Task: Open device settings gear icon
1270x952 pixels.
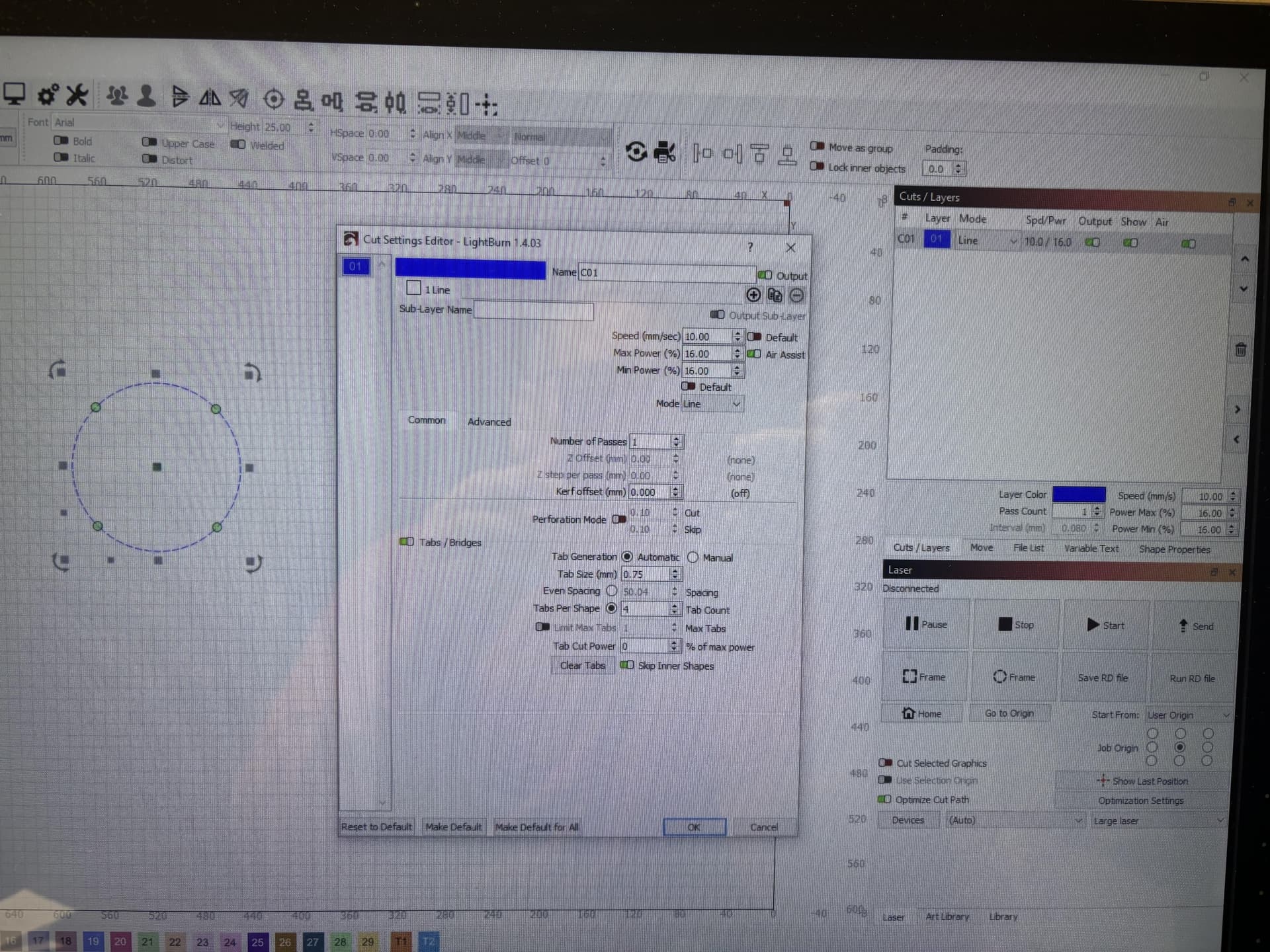Action: coord(48,95)
